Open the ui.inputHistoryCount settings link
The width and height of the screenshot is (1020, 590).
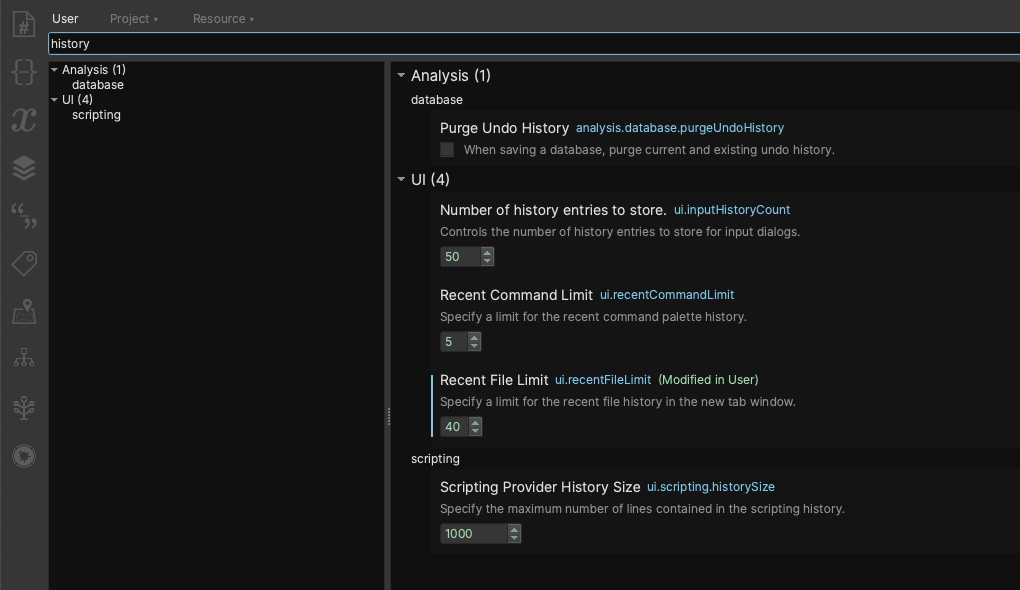732,210
